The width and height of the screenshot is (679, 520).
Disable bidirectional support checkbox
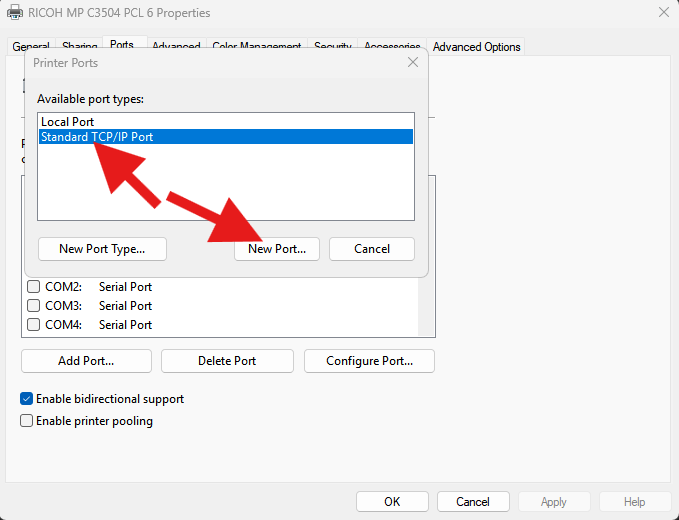(26, 399)
